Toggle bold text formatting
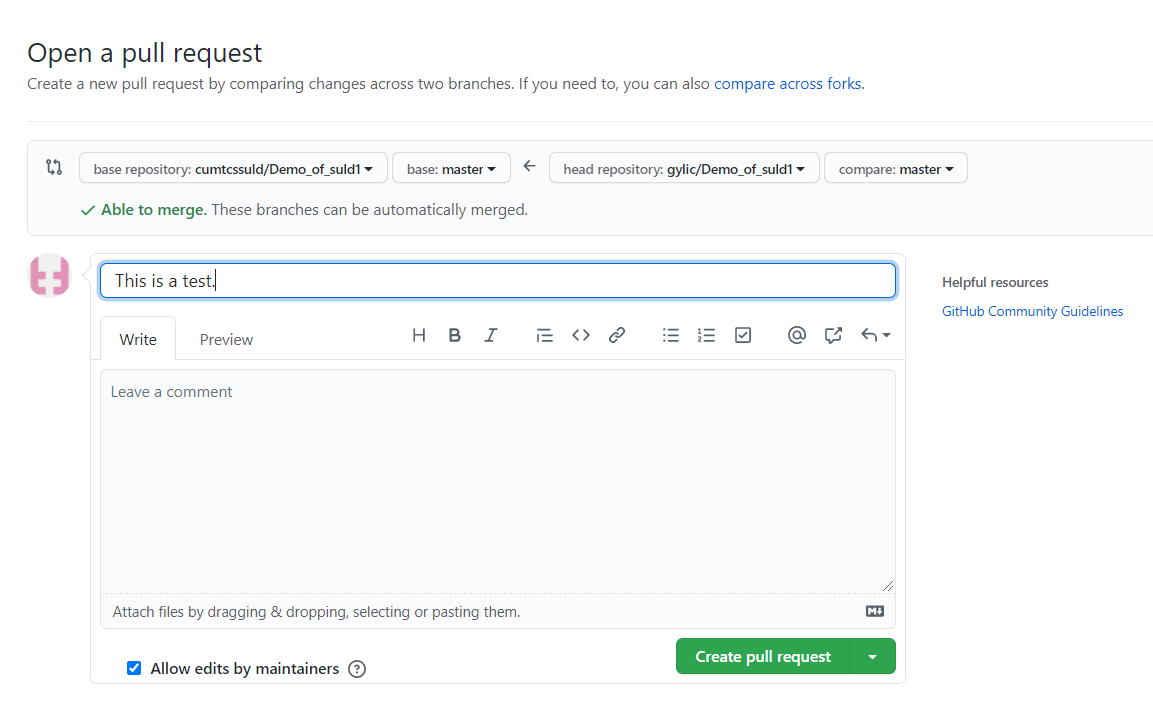Image resolution: width=1153 pixels, height=701 pixels. pos(454,335)
